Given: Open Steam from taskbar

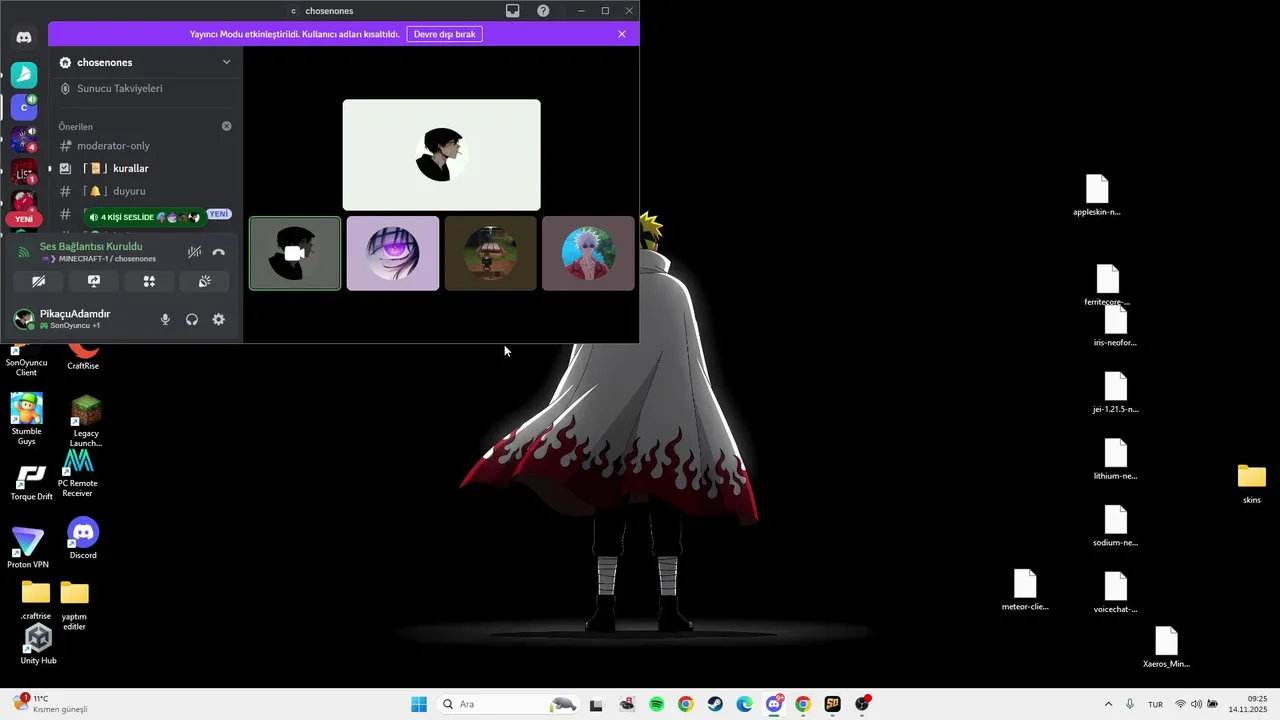Looking at the screenshot, I should [715, 704].
